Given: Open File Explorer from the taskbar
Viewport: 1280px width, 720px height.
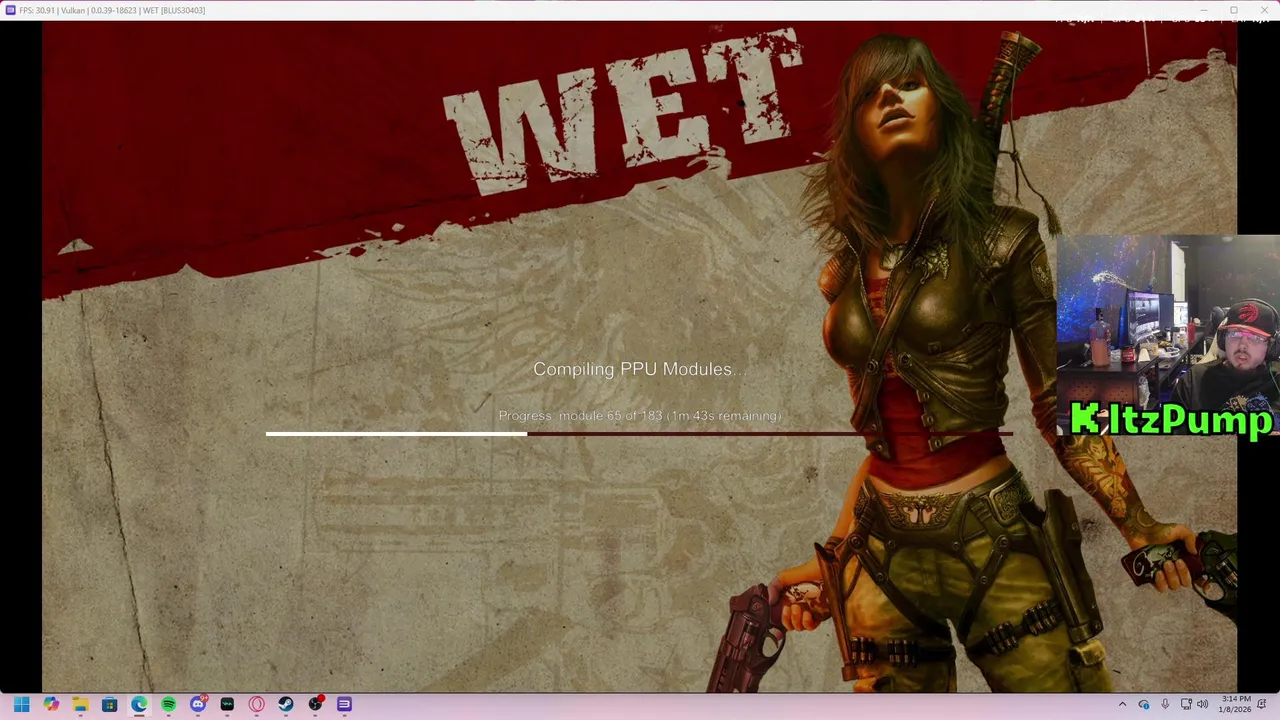Looking at the screenshot, I should click(x=80, y=705).
